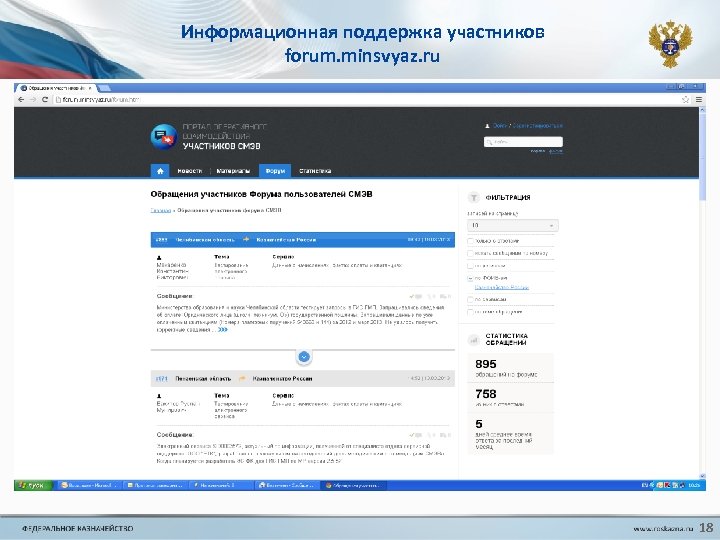Click the rightmost action icon on the first Сообщение line
The height and width of the screenshot is (540, 720).
[x=445, y=297]
